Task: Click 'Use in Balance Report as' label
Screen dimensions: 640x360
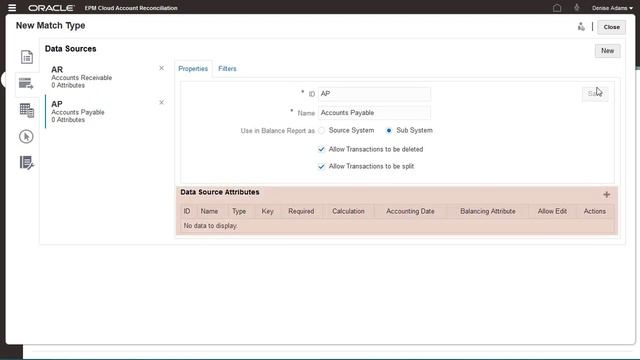Action: click(278, 131)
